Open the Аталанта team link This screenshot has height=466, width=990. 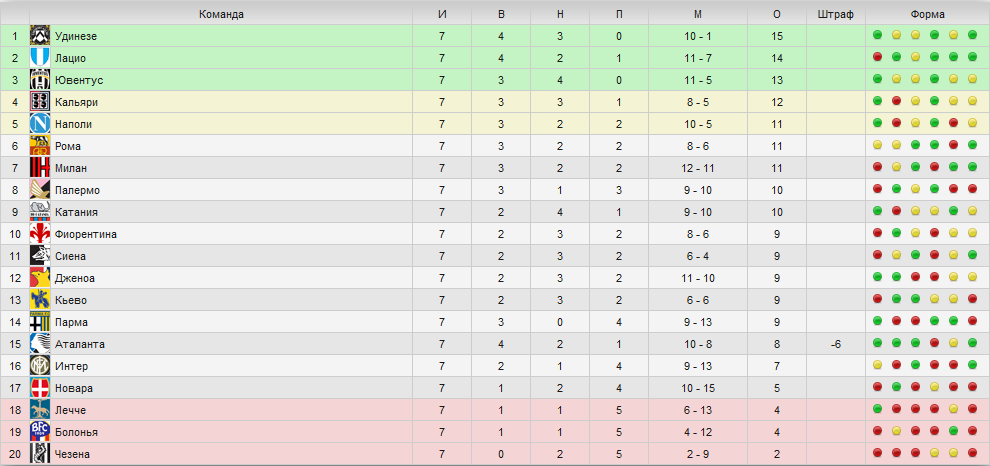click(x=80, y=344)
